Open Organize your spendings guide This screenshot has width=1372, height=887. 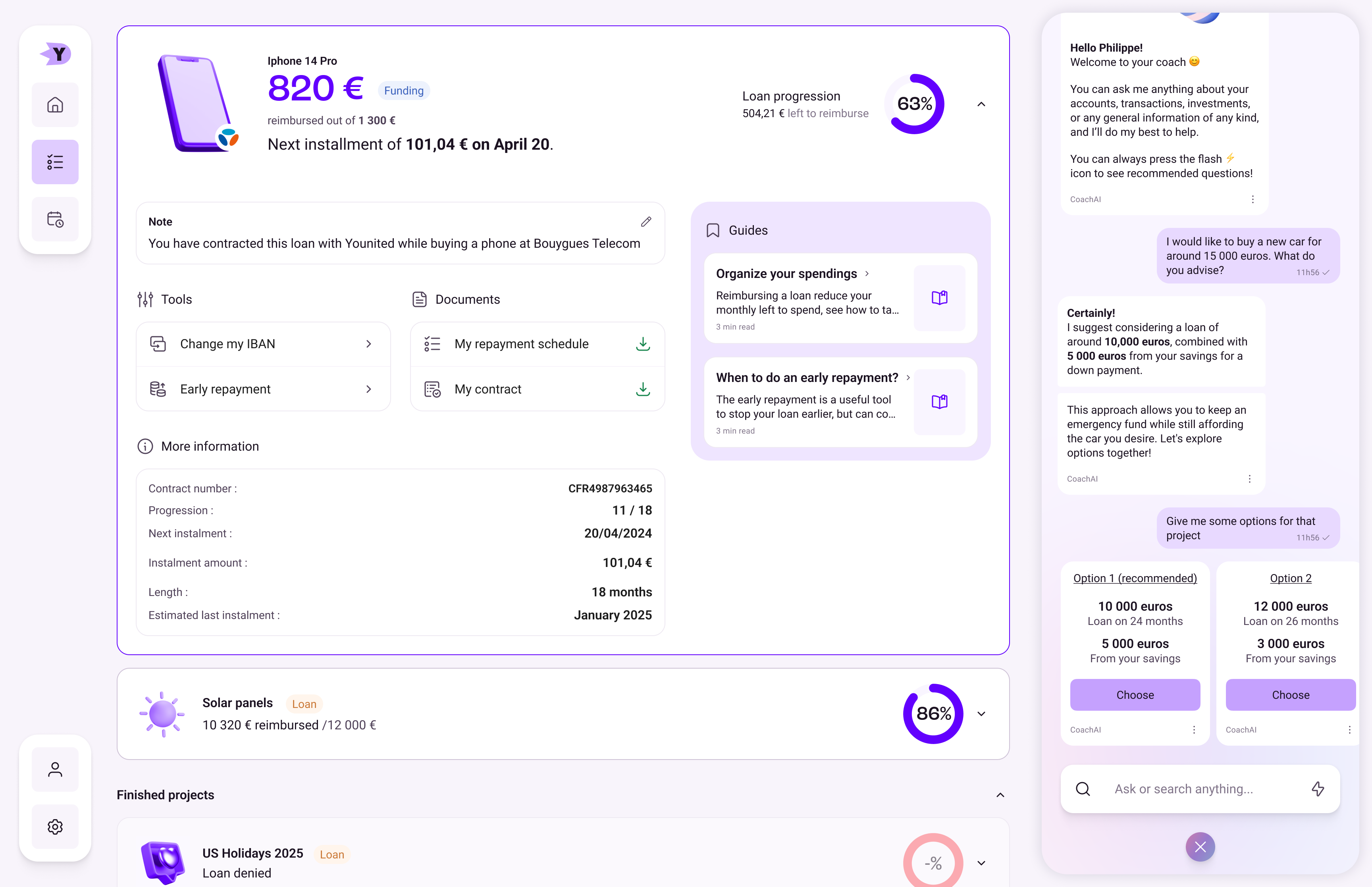[840, 298]
